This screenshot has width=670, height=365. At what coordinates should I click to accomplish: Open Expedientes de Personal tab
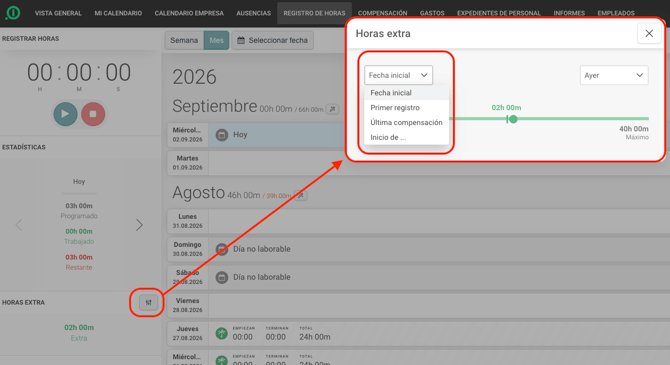coord(499,13)
